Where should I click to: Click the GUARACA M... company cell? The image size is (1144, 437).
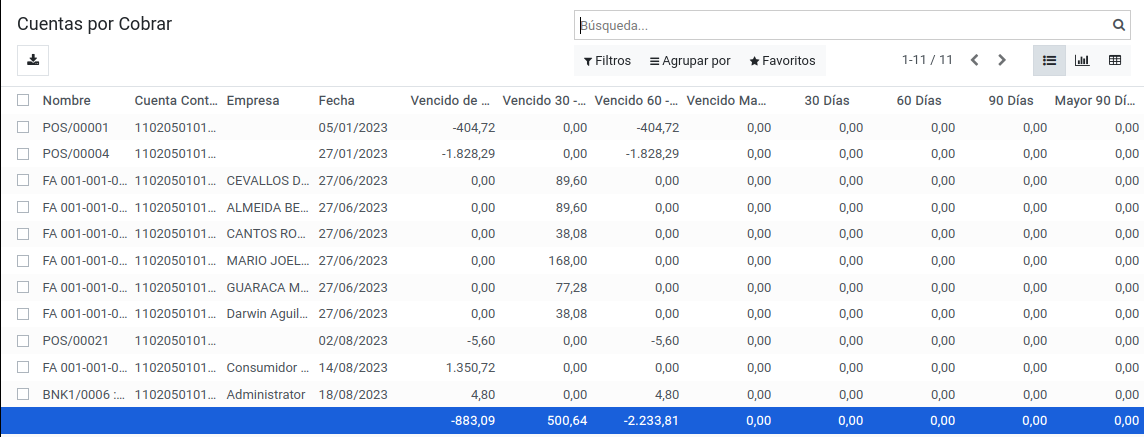pos(268,287)
